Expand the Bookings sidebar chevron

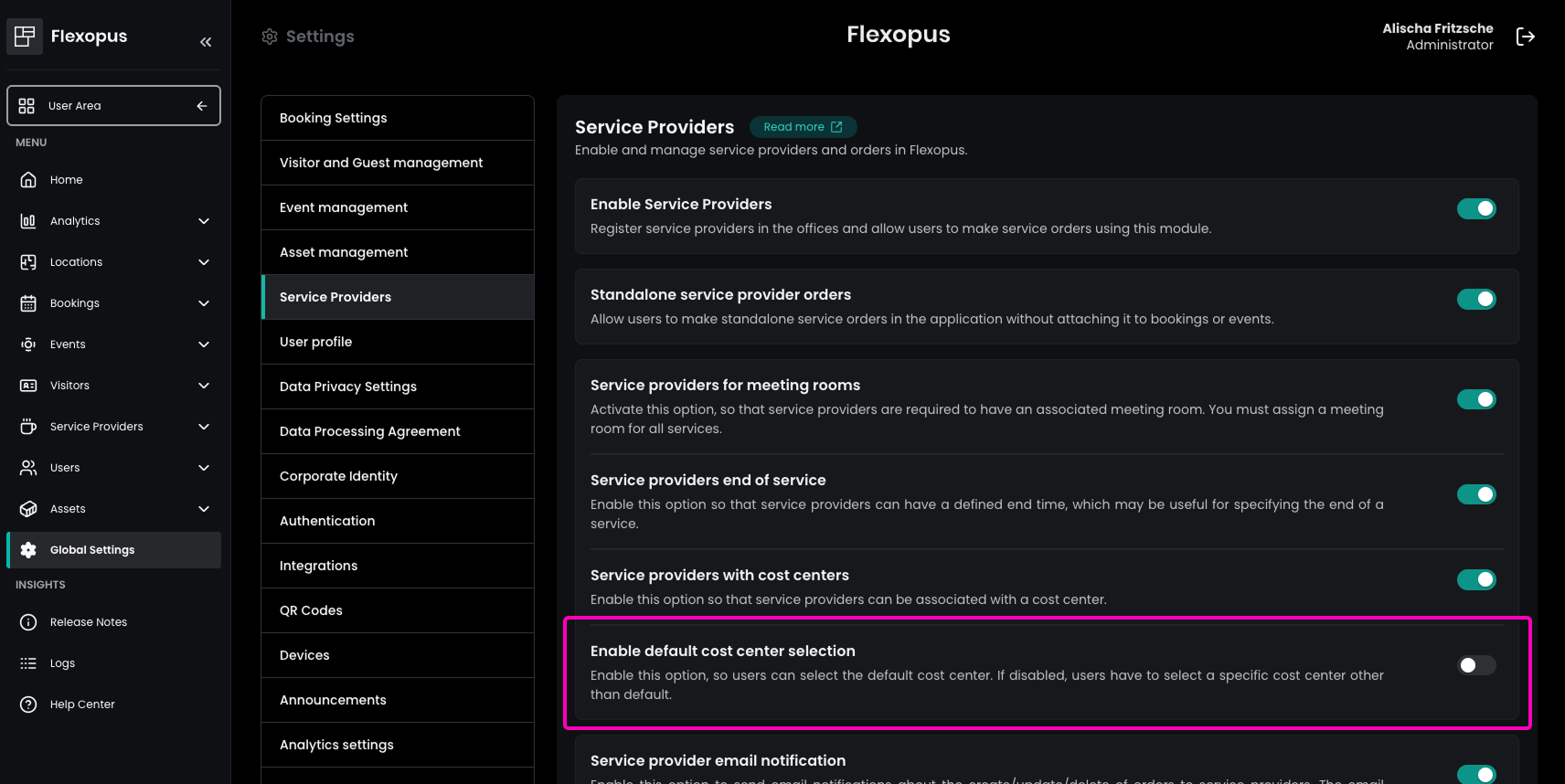(x=204, y=303)
